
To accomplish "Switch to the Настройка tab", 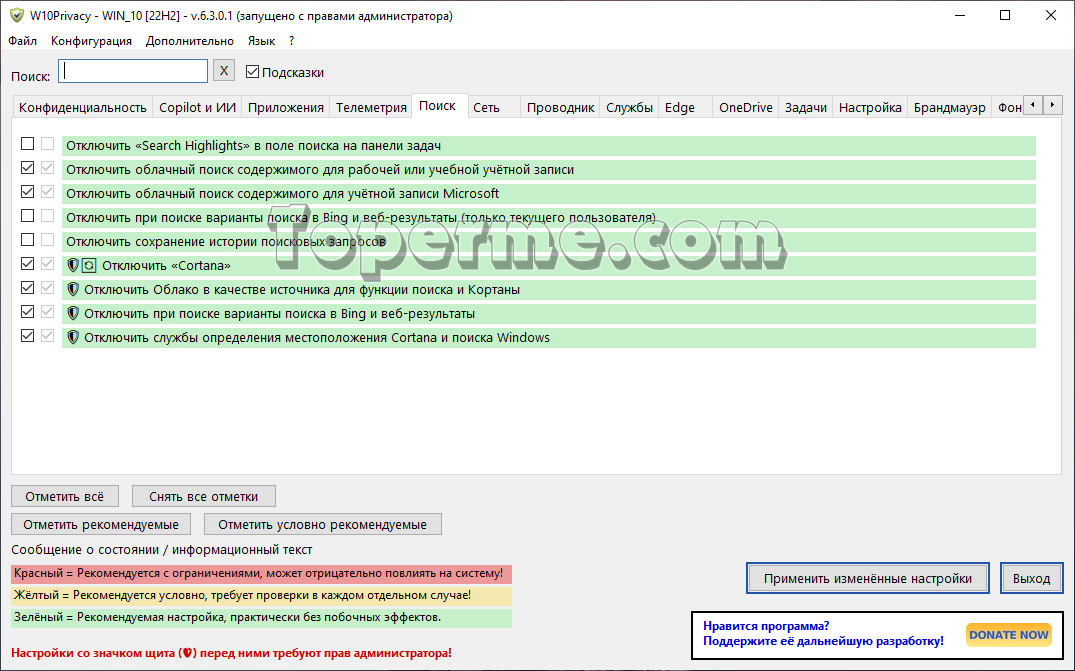I will click(870, 108).
